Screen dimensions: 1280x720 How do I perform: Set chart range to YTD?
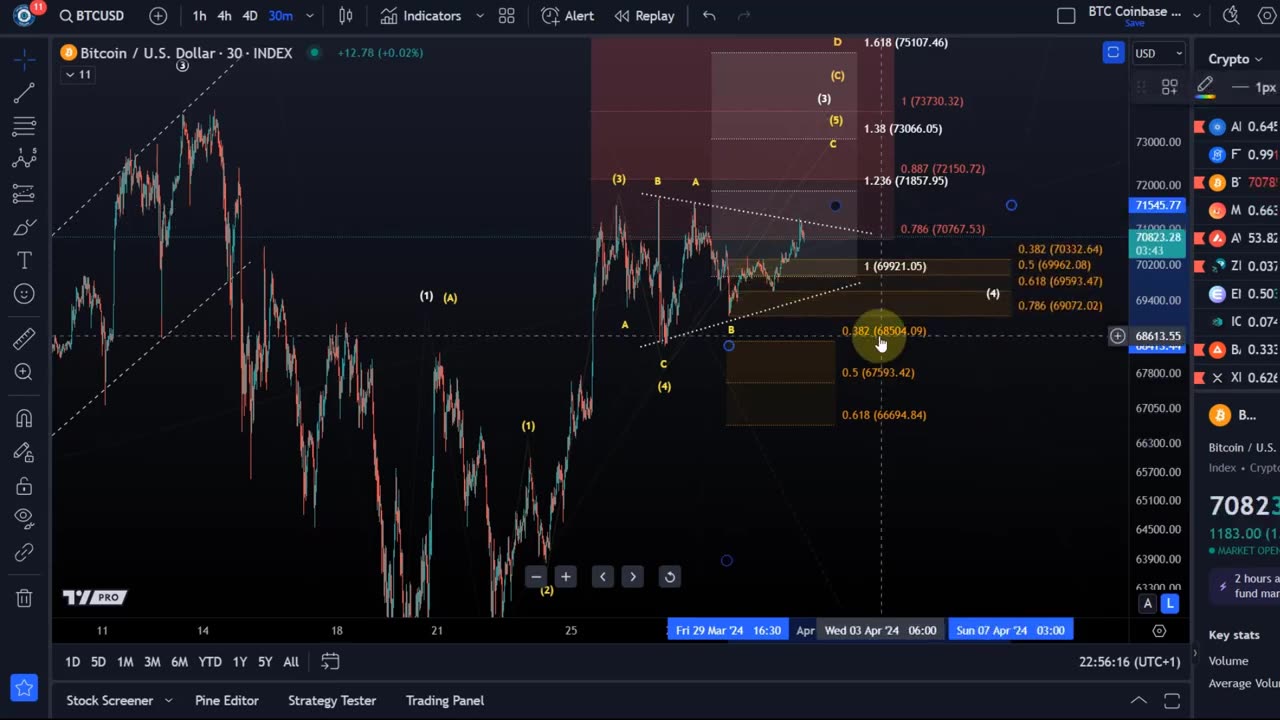(x=210, y=662)
